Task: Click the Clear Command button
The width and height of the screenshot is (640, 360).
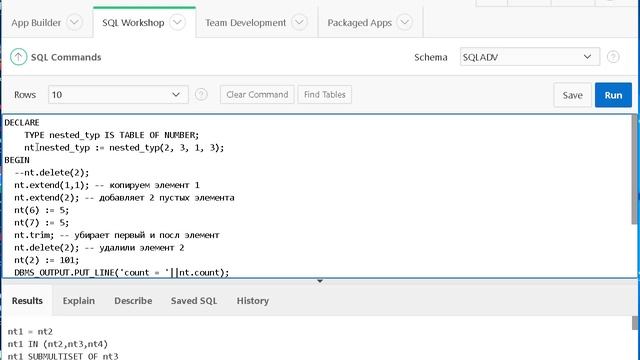Action: pos(257,95)
